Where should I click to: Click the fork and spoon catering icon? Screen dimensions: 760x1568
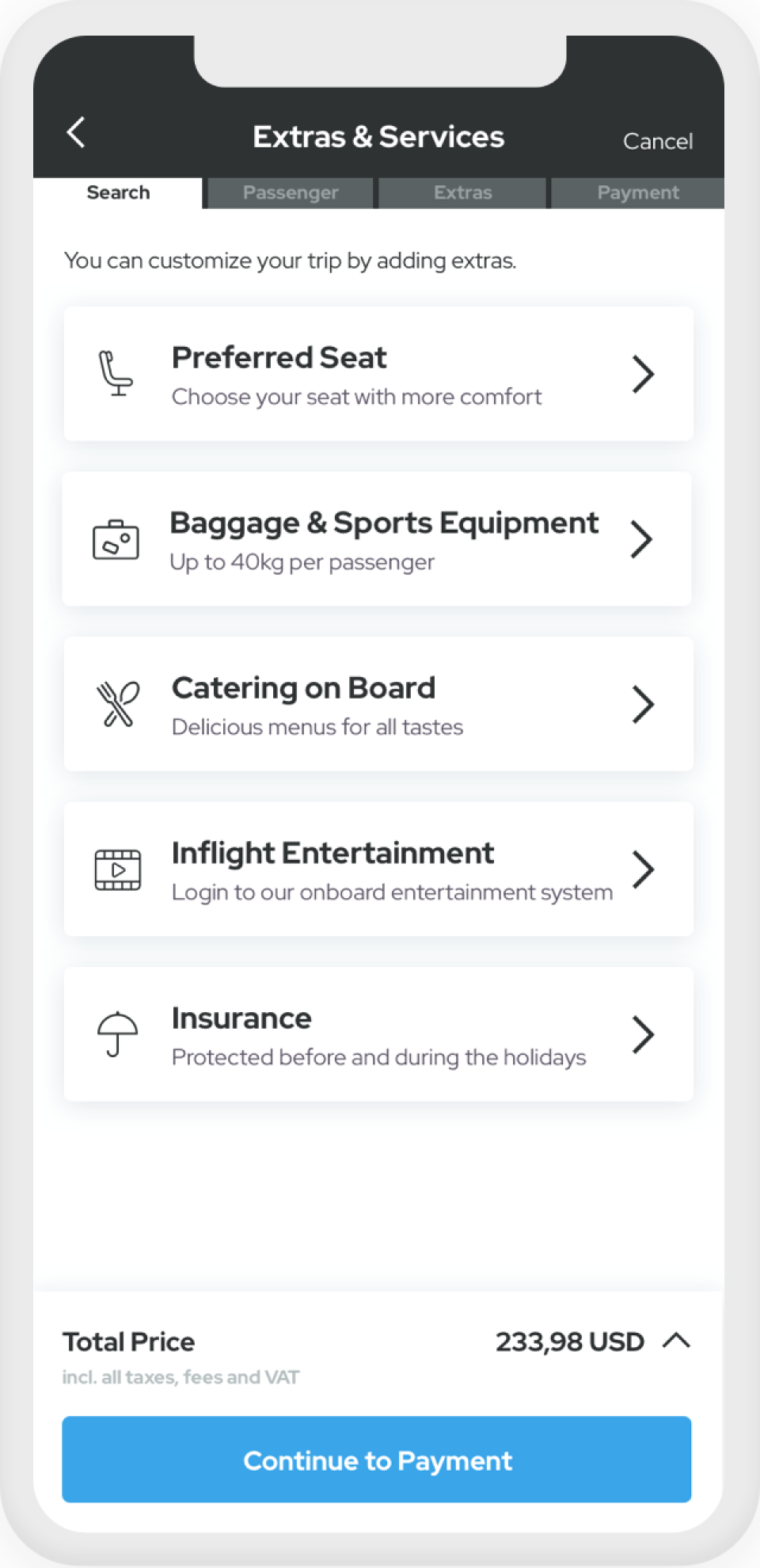117,704
